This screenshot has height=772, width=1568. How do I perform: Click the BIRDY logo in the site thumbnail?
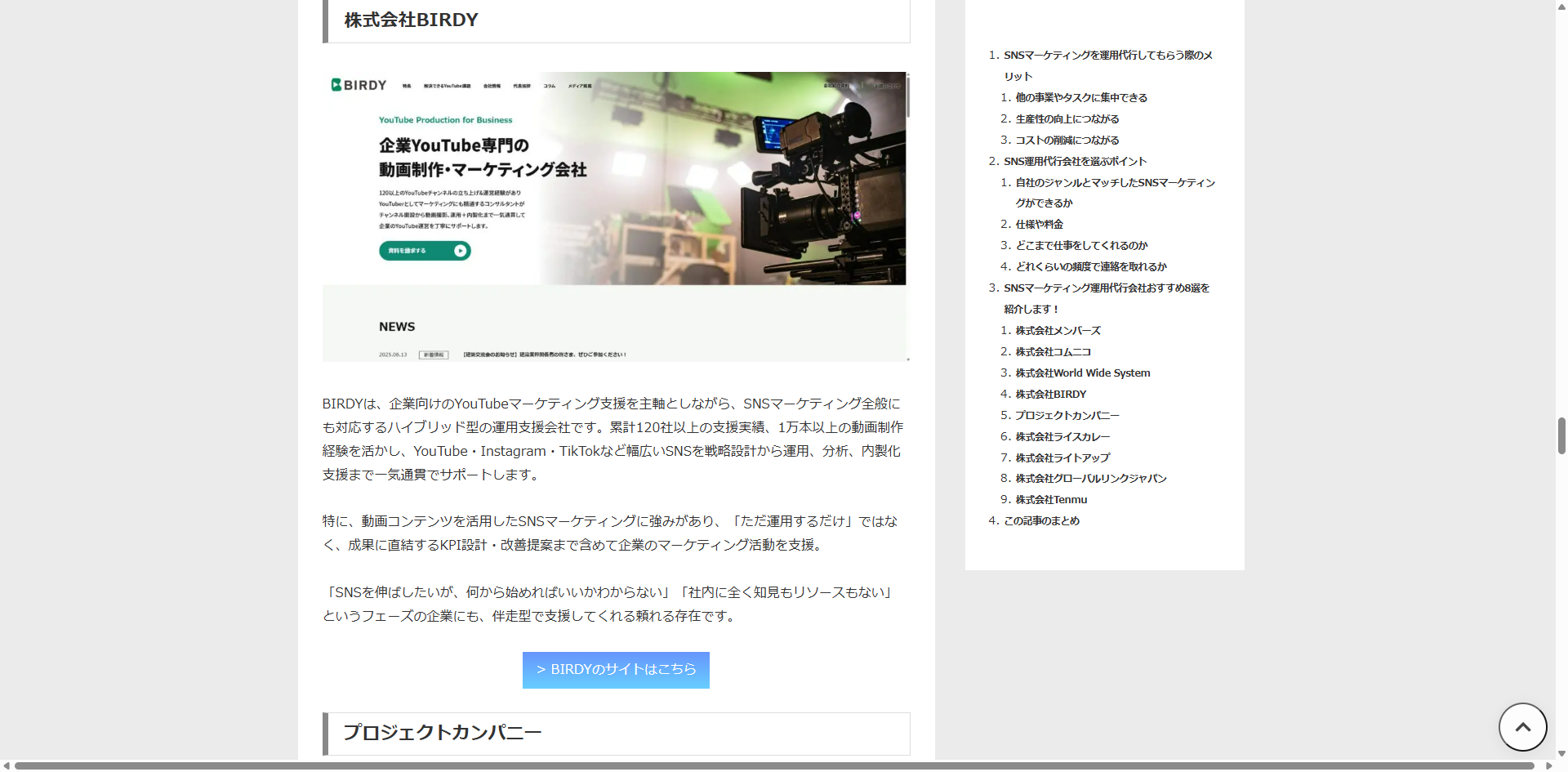click(359, 85)
